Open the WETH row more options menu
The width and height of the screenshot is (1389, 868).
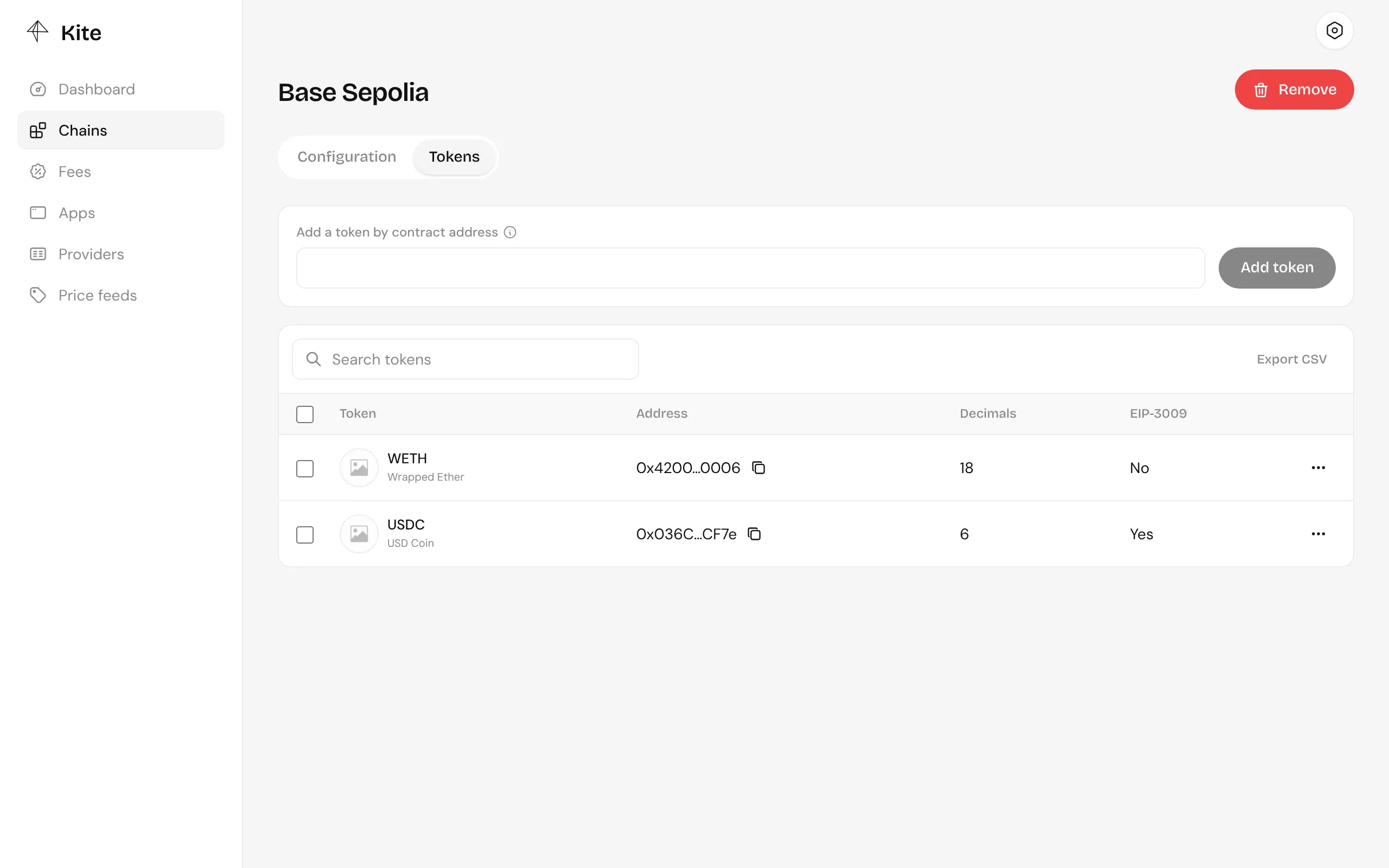coord(1318,468)
